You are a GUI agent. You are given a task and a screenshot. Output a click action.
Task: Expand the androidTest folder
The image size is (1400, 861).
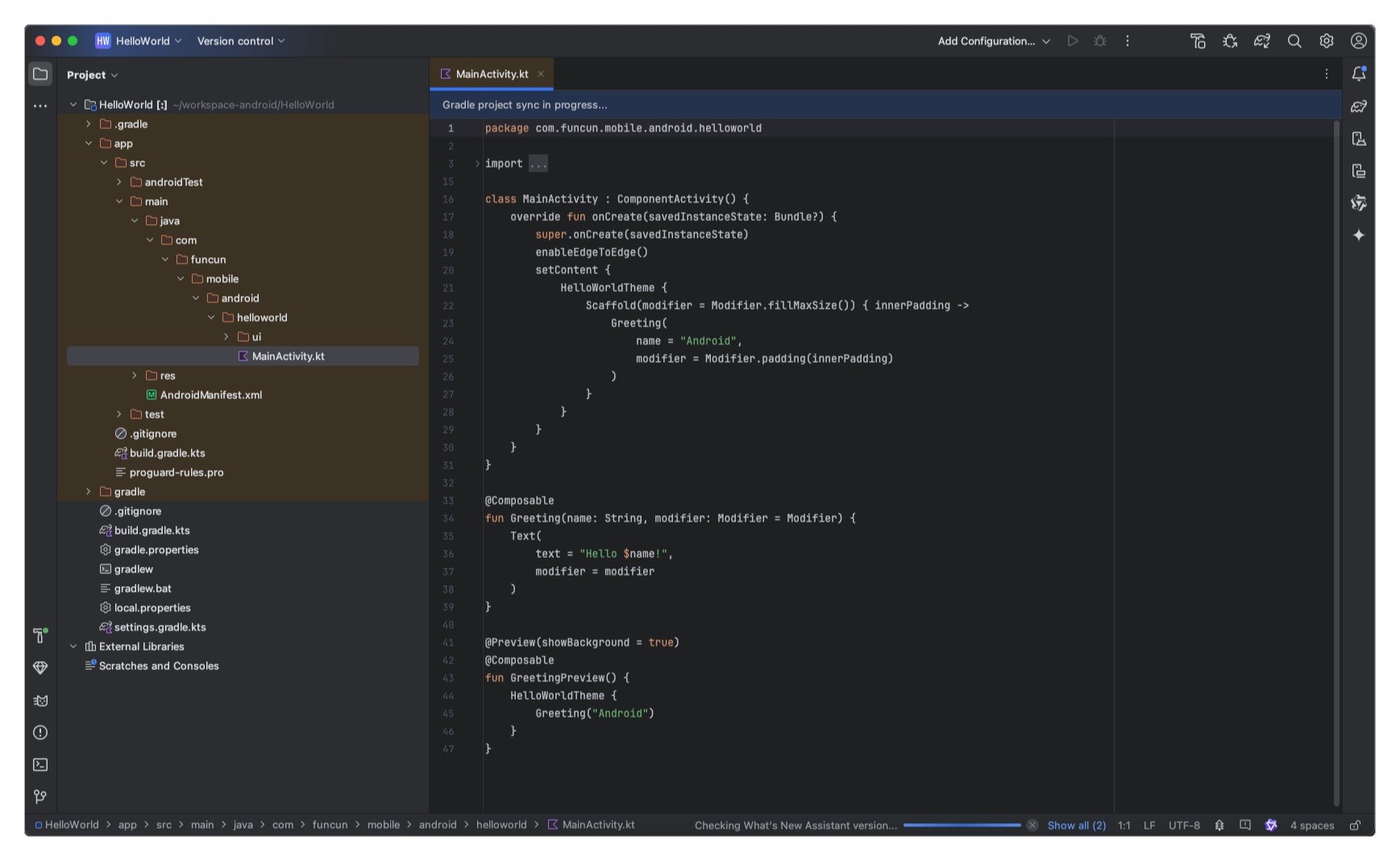click(119, 182)
